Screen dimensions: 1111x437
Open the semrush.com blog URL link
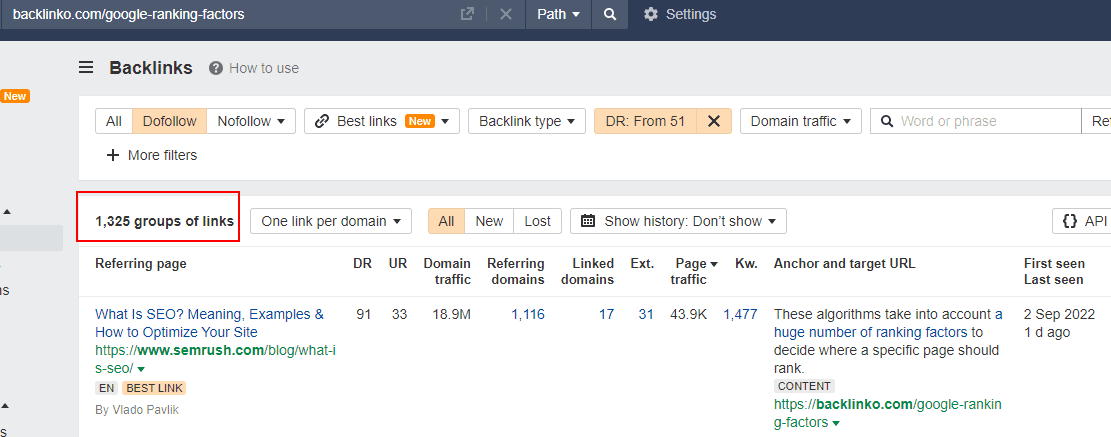coord(215,359)
